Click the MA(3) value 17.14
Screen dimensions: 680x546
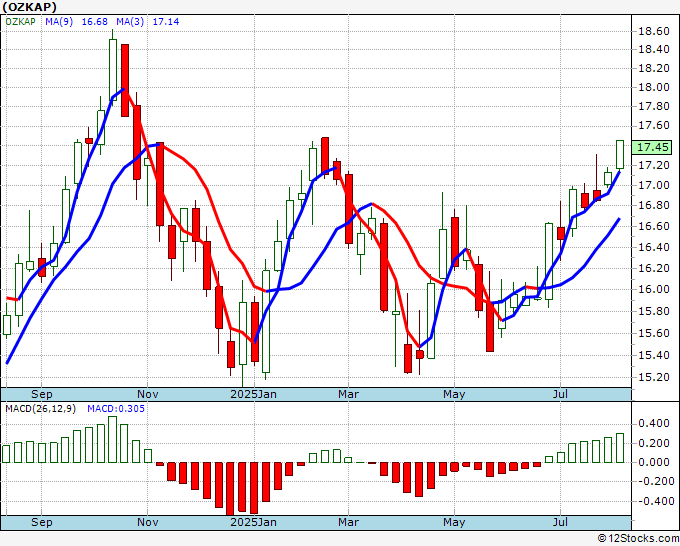pos(166,22)
